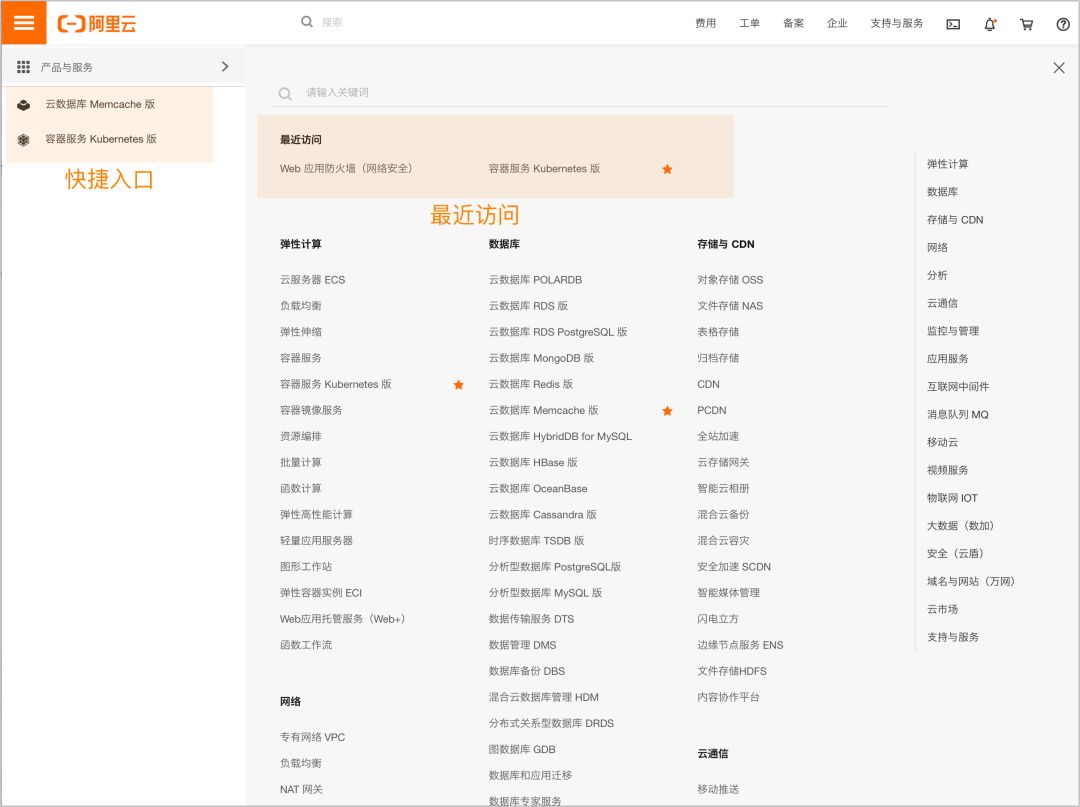Open sidebar shortcut 容器服务 Kubernetes 版

point(101,139)
